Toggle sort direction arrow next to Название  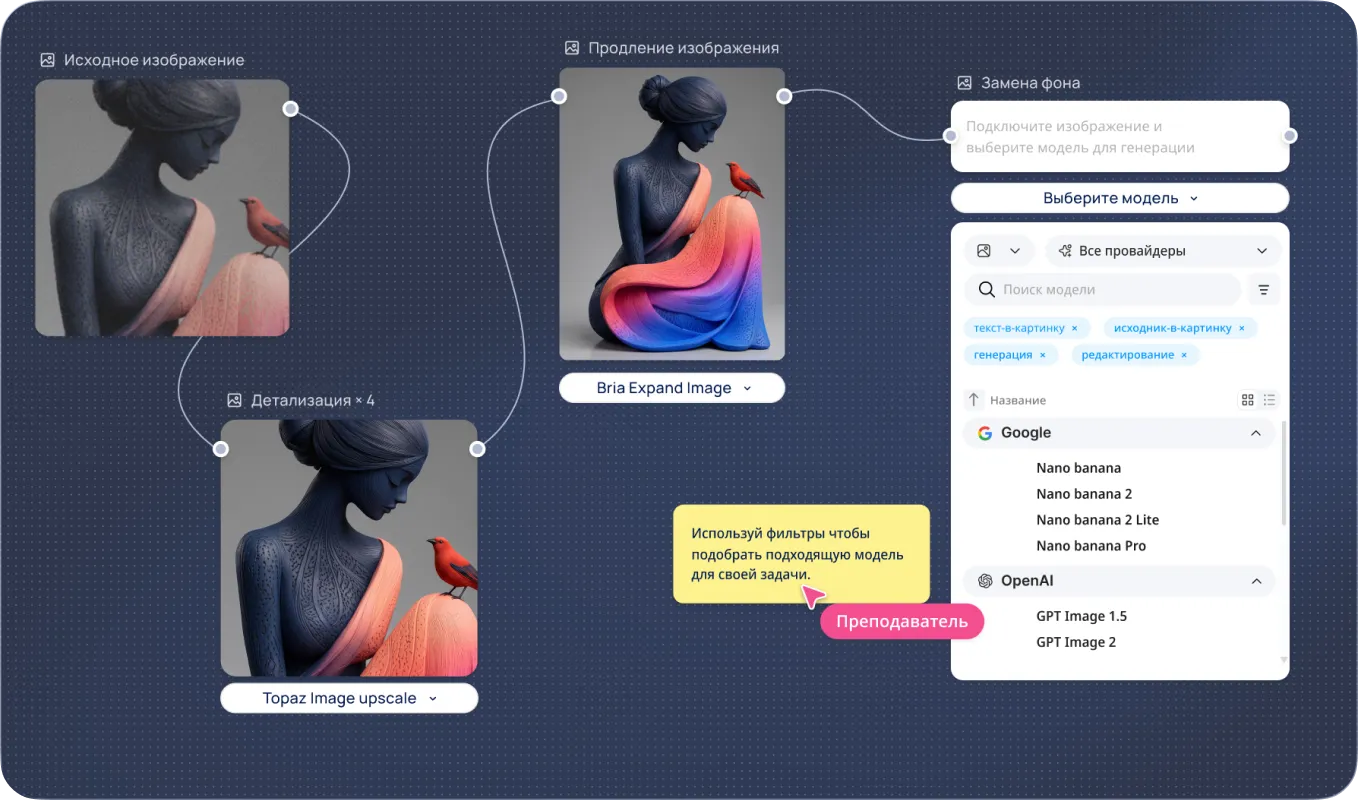pyautogui.click(x=974, y=400)
